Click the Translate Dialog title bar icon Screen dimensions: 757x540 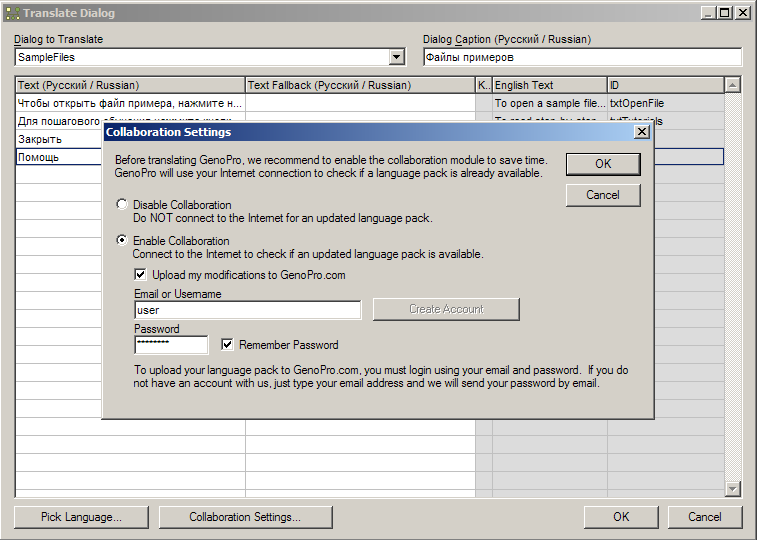point(12,13)
